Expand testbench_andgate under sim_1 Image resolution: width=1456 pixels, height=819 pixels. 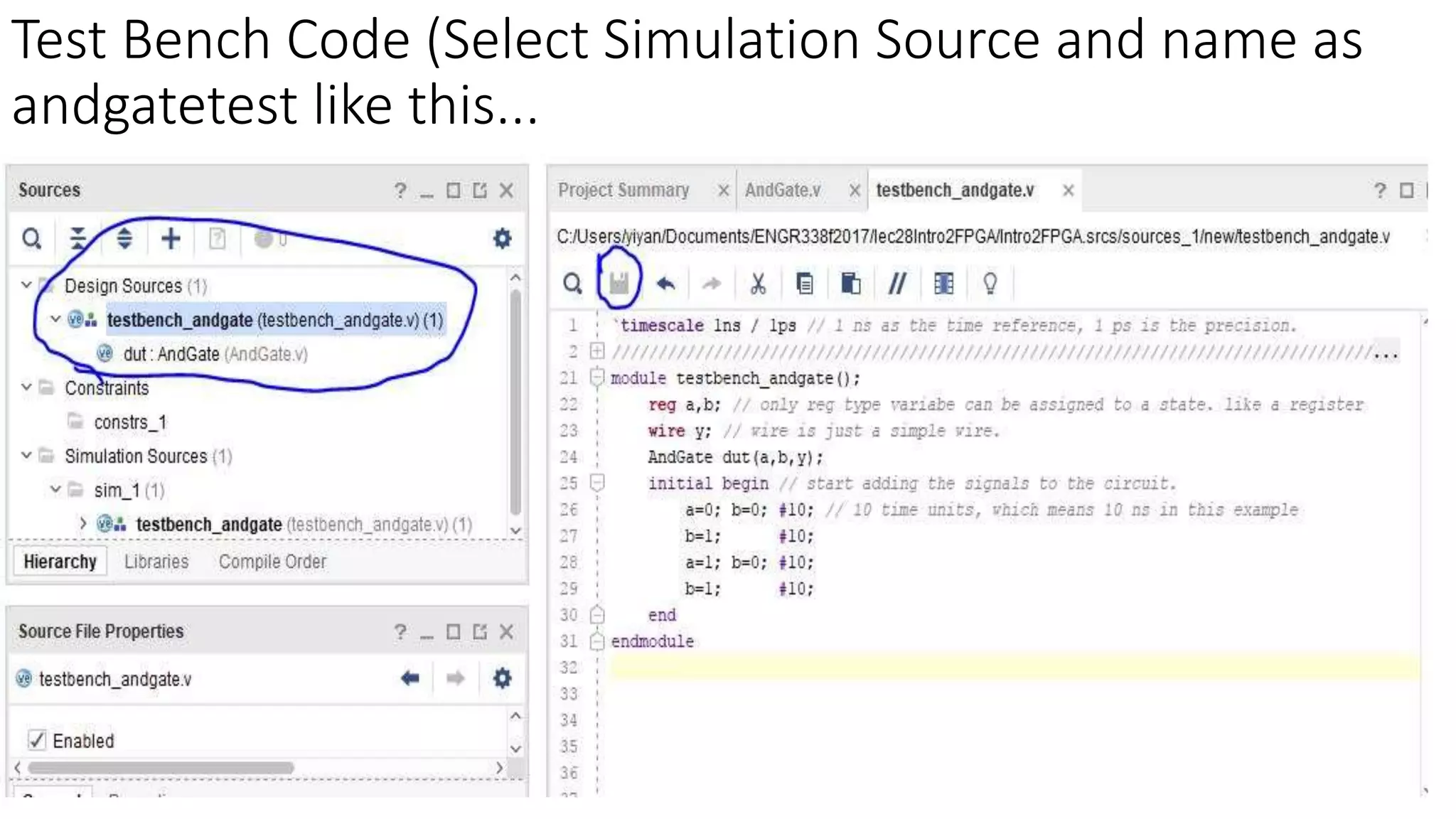(83, 524)
